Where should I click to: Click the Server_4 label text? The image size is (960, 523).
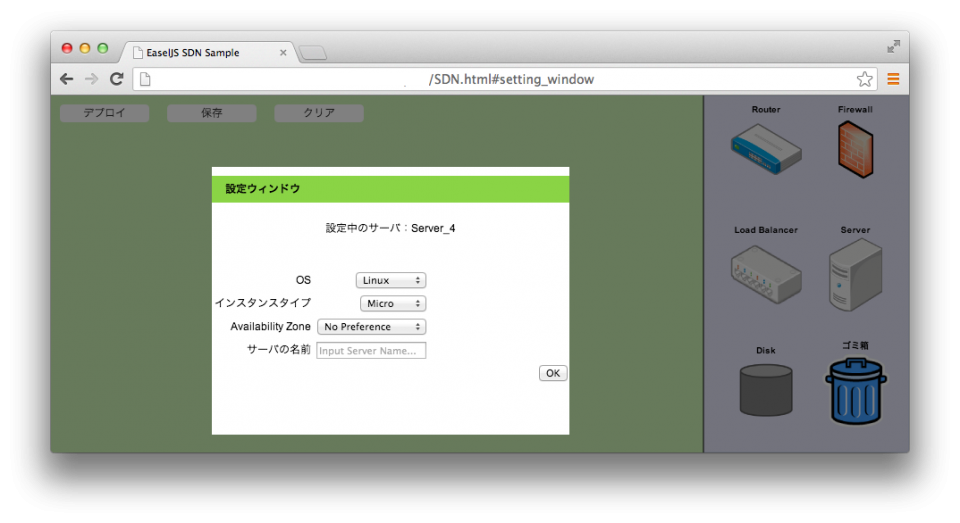pos(433,228)
